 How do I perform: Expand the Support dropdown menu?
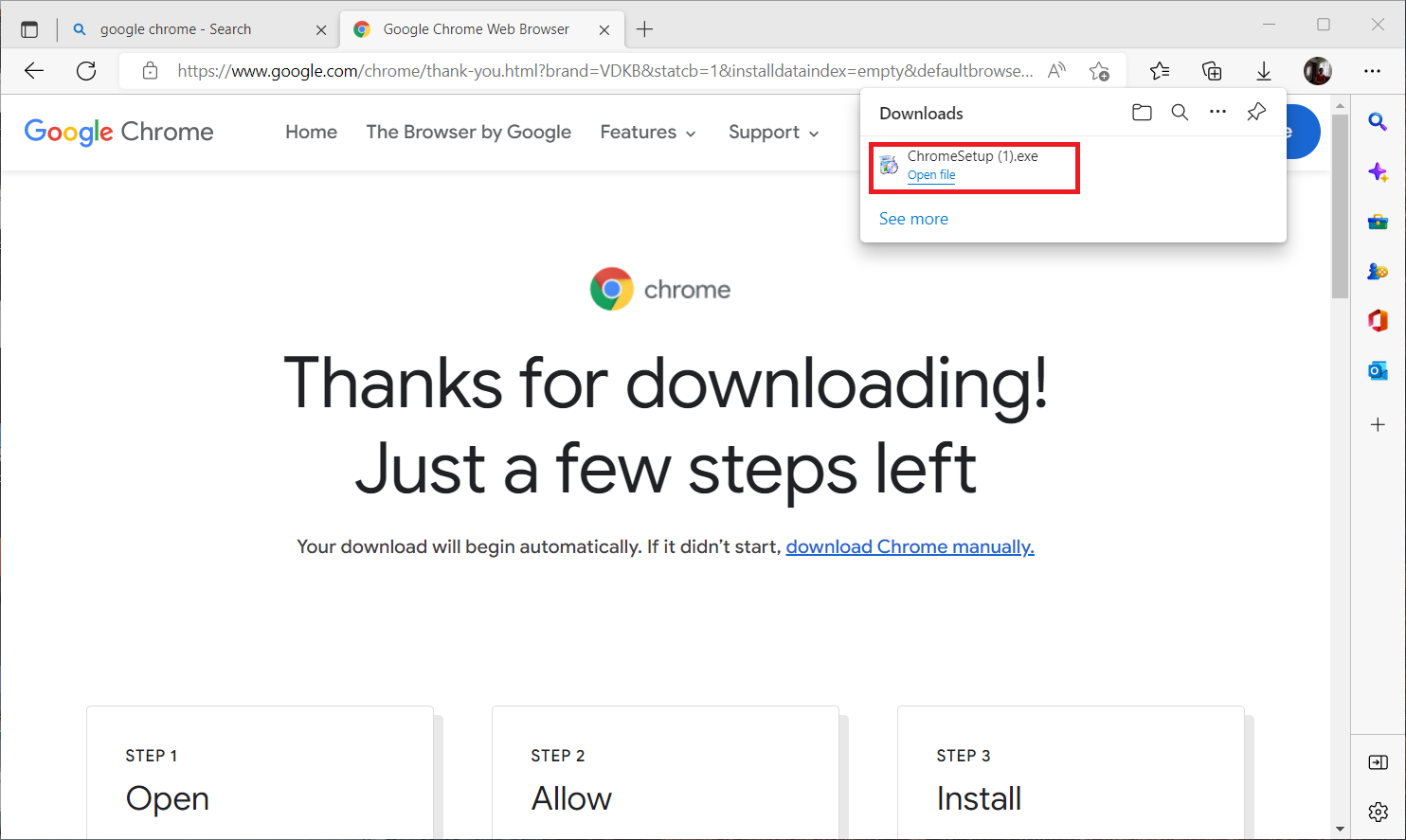coord(773,133)
